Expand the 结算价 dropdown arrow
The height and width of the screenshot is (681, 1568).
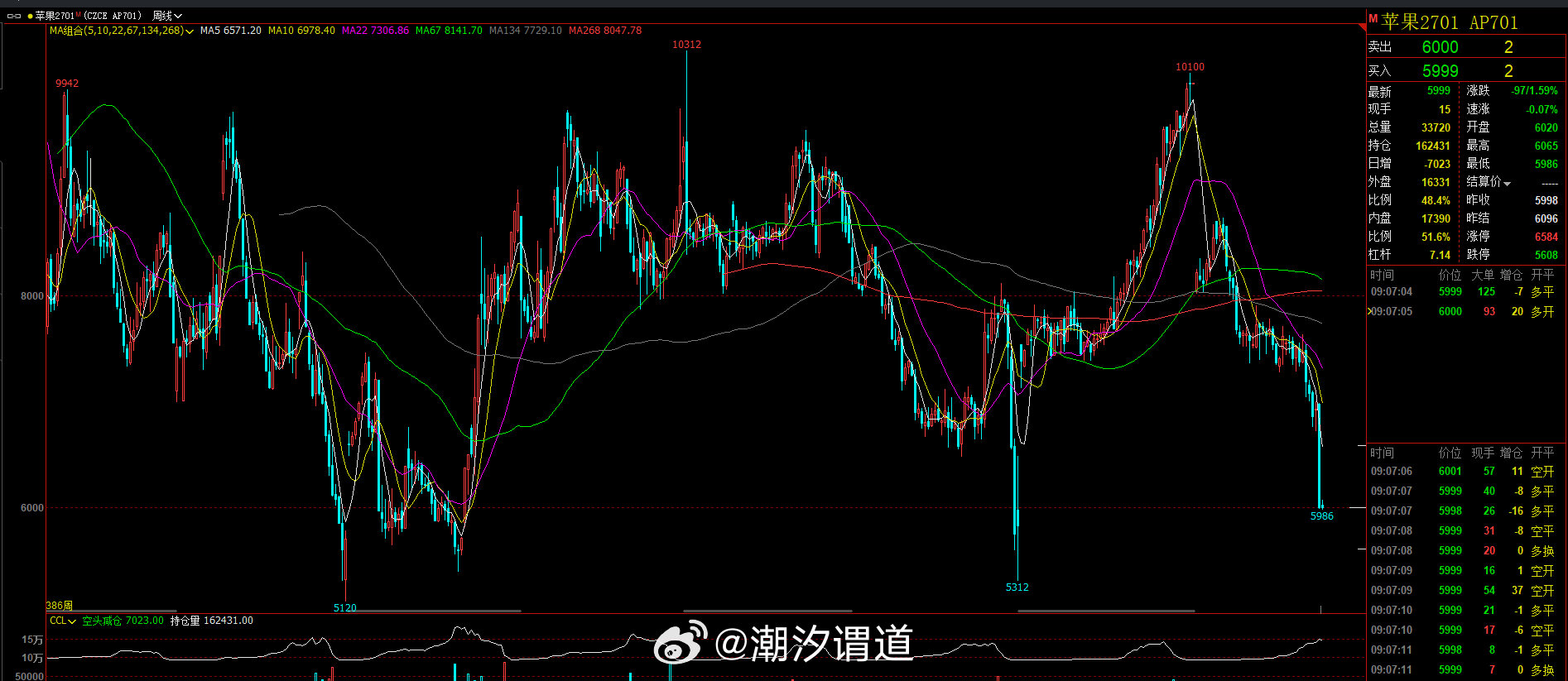[1508, 183]
